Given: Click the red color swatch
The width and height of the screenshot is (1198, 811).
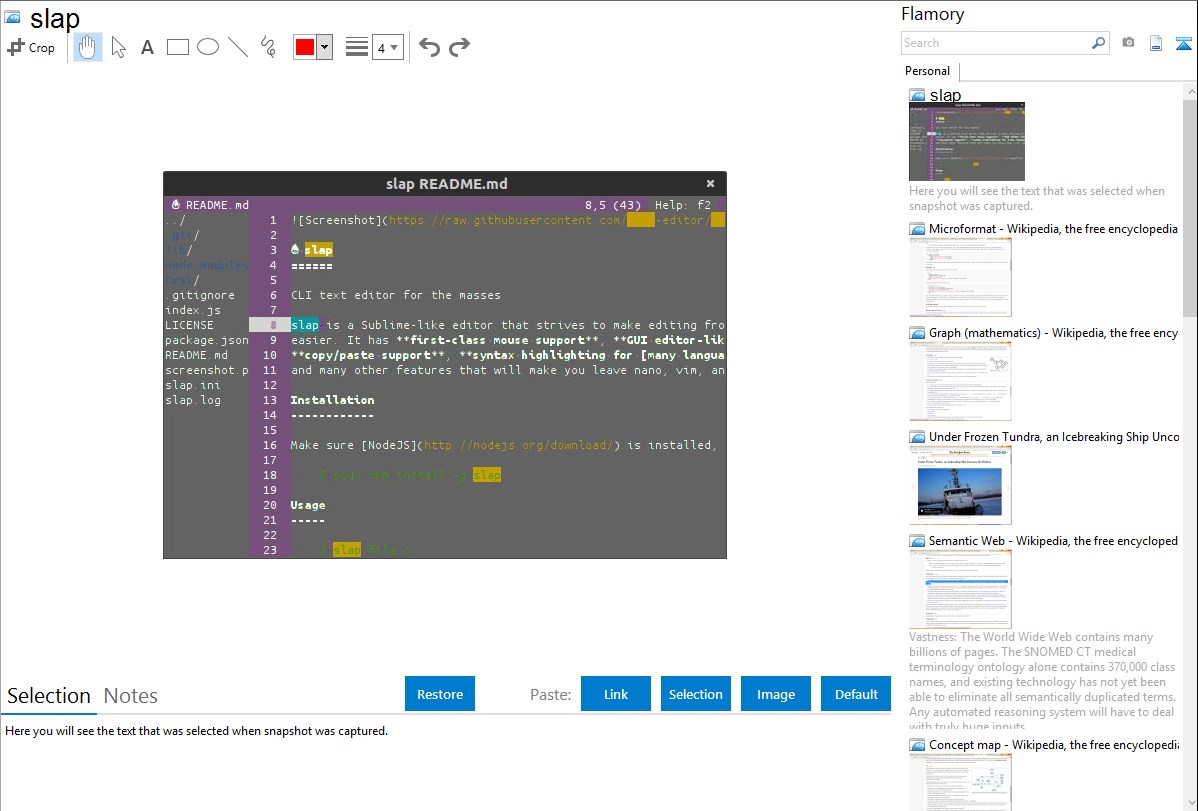Looking at the screenshot, I should (x=305, y=47).
